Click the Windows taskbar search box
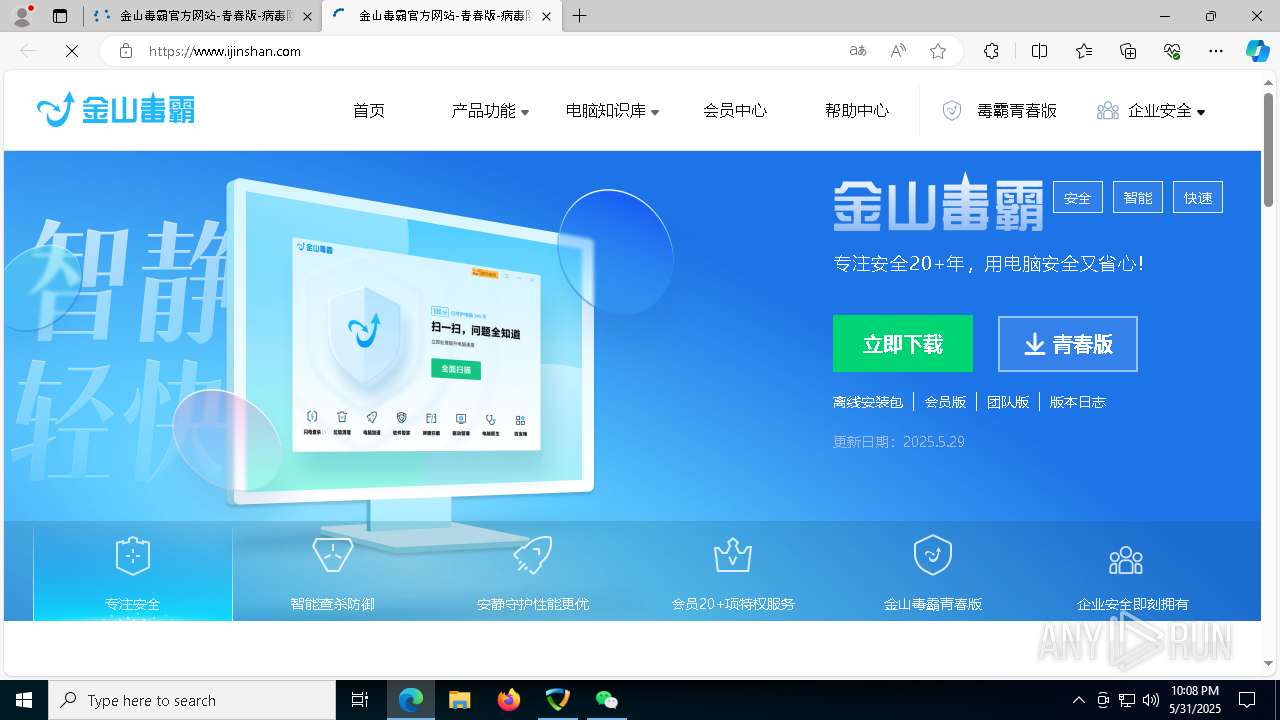 coord(192,700)
